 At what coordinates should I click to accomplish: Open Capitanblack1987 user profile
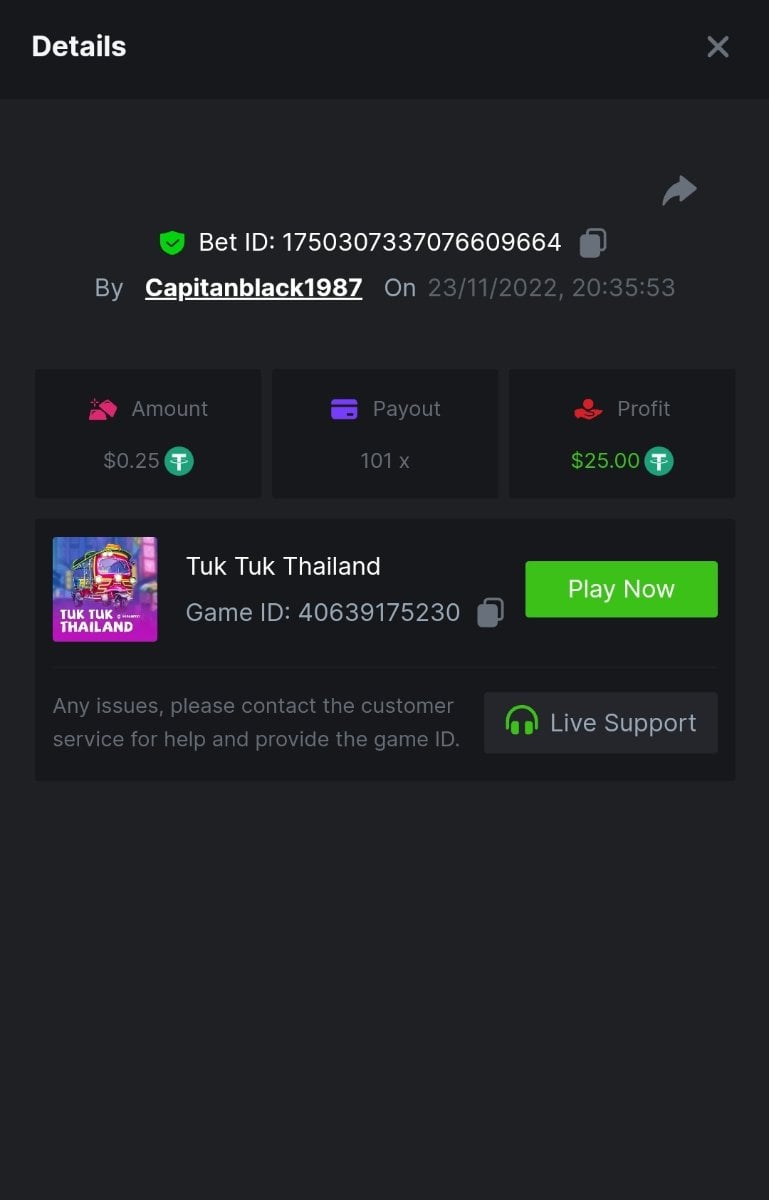coord(253,288)
